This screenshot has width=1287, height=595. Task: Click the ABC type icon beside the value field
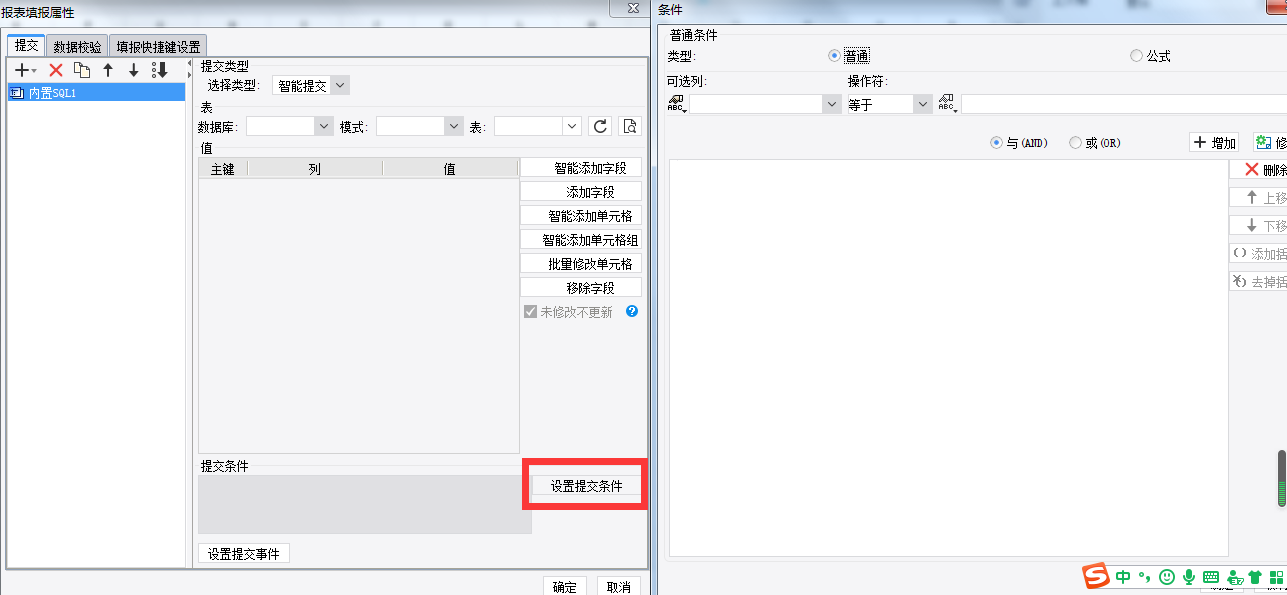click(x=947, y=104)
